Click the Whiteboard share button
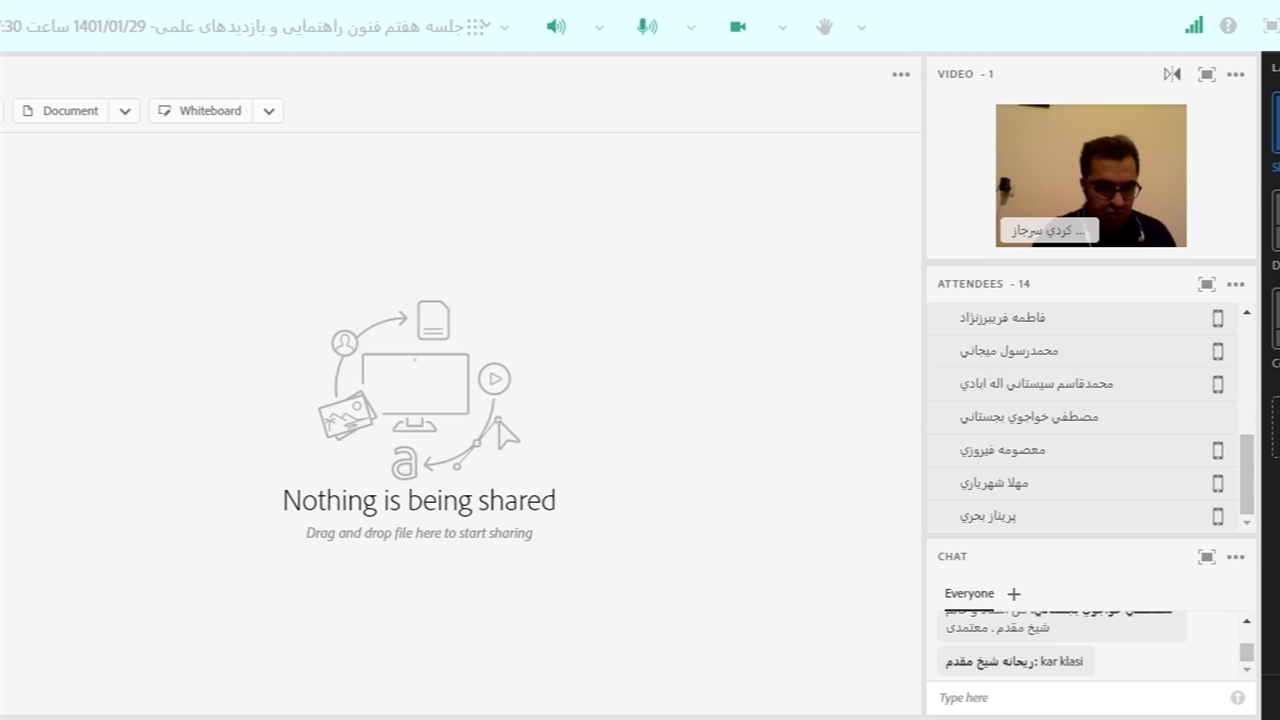The image size is (1280, 720). pos(201,111)
